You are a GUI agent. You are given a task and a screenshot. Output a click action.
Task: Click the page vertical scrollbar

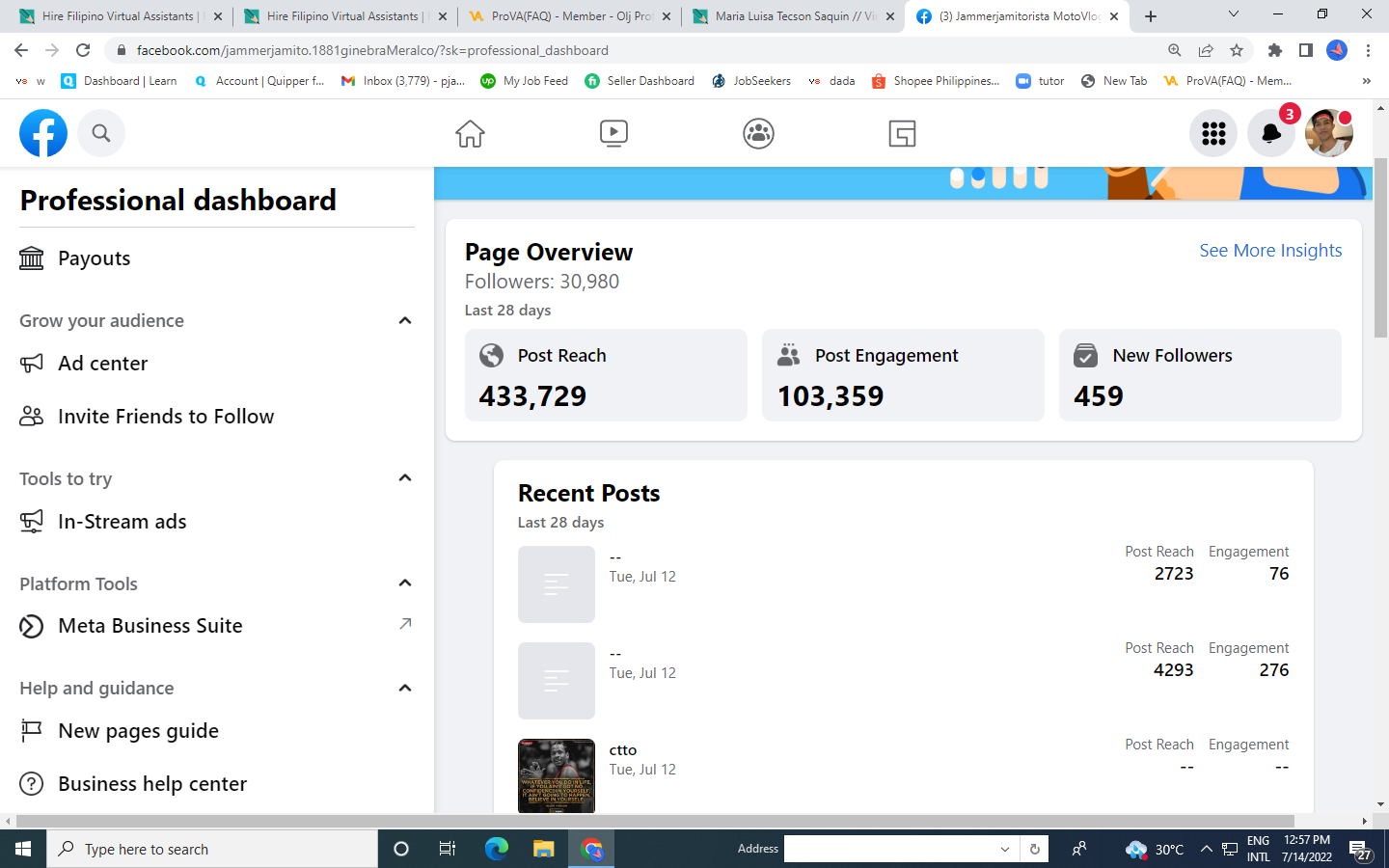(1380, 246)
